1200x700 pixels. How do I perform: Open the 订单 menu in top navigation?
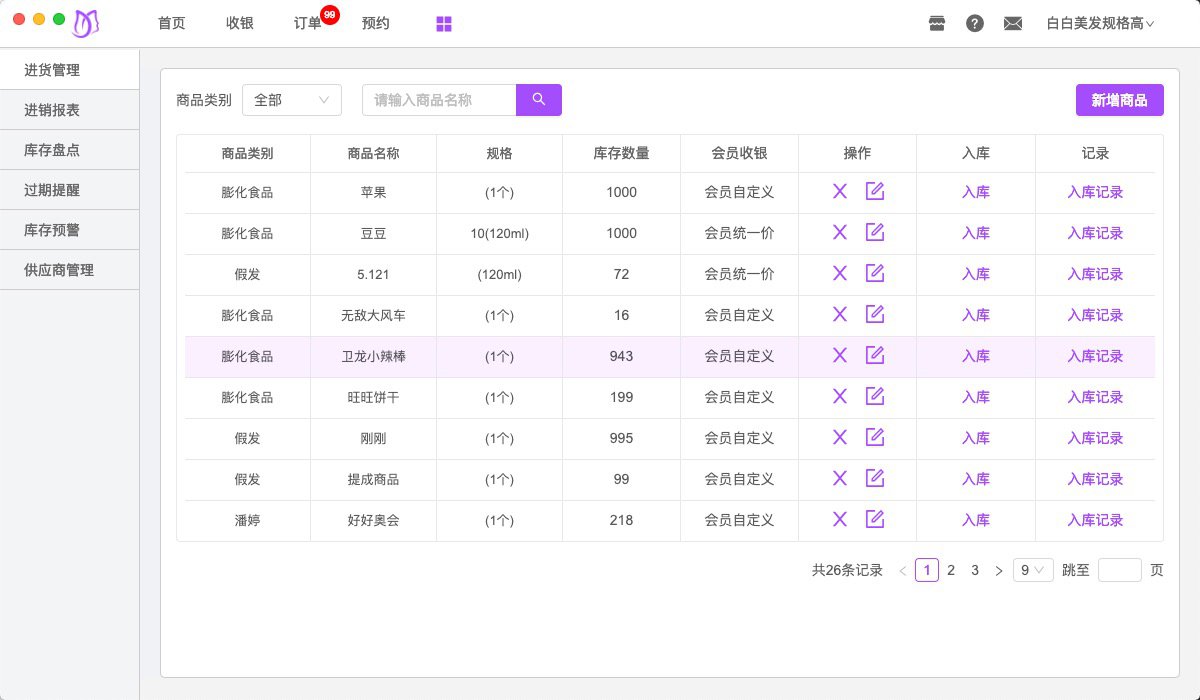click(308, 24)
